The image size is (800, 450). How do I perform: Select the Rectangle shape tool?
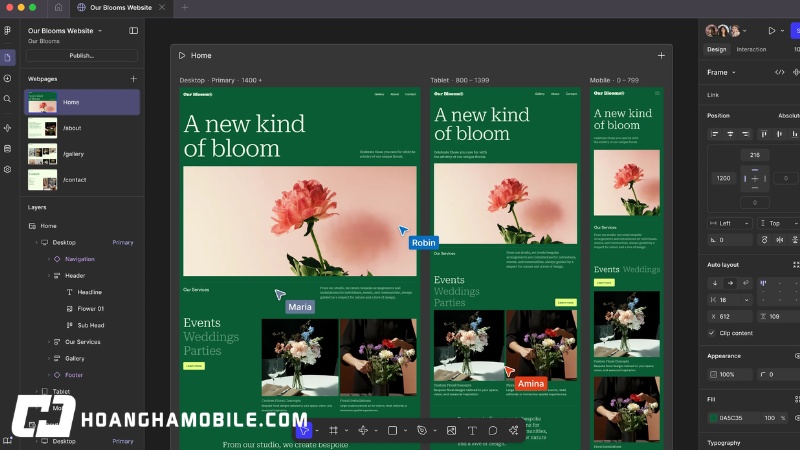[392, 431]
